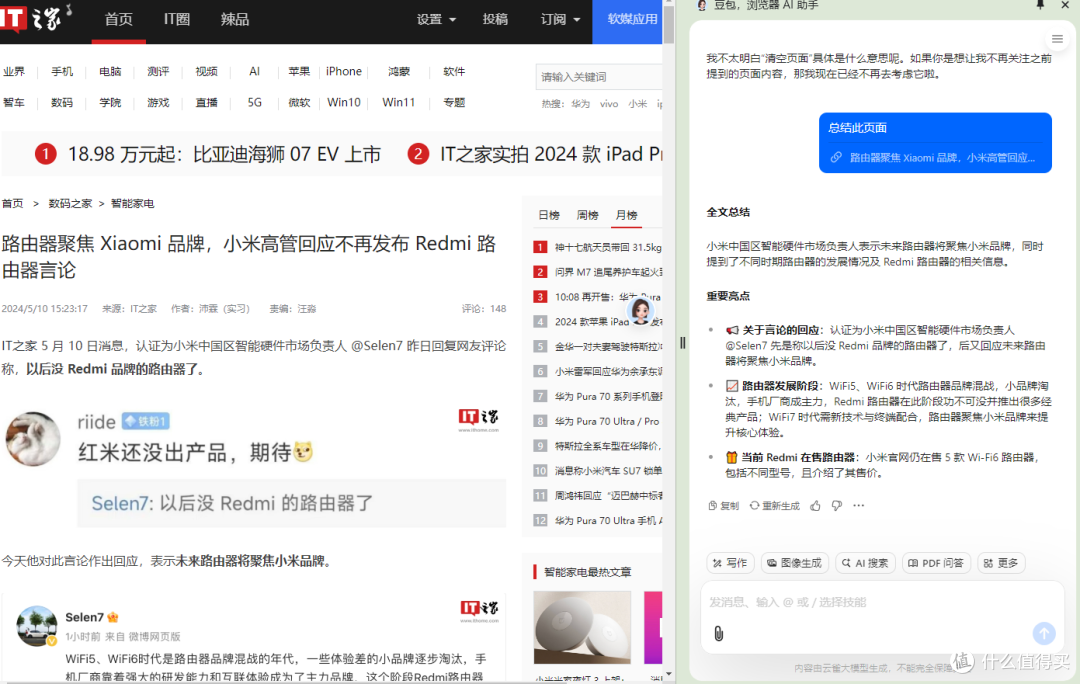Screen dimensions: 1080x684
Task: Click riide's user avatar
Action: [x=32, y=439]
